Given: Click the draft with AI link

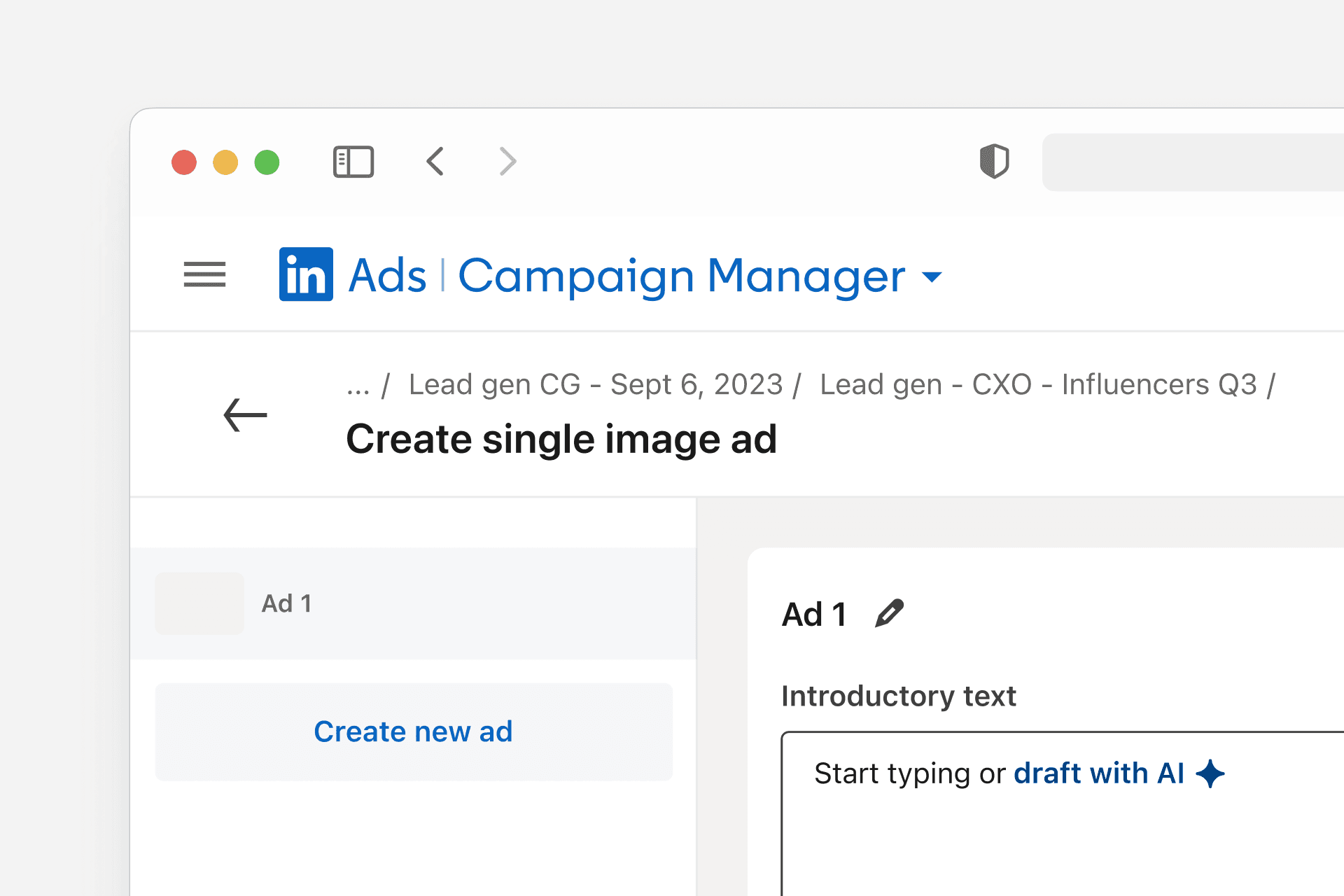Looking at the screenshot, I should (1098, 773).
